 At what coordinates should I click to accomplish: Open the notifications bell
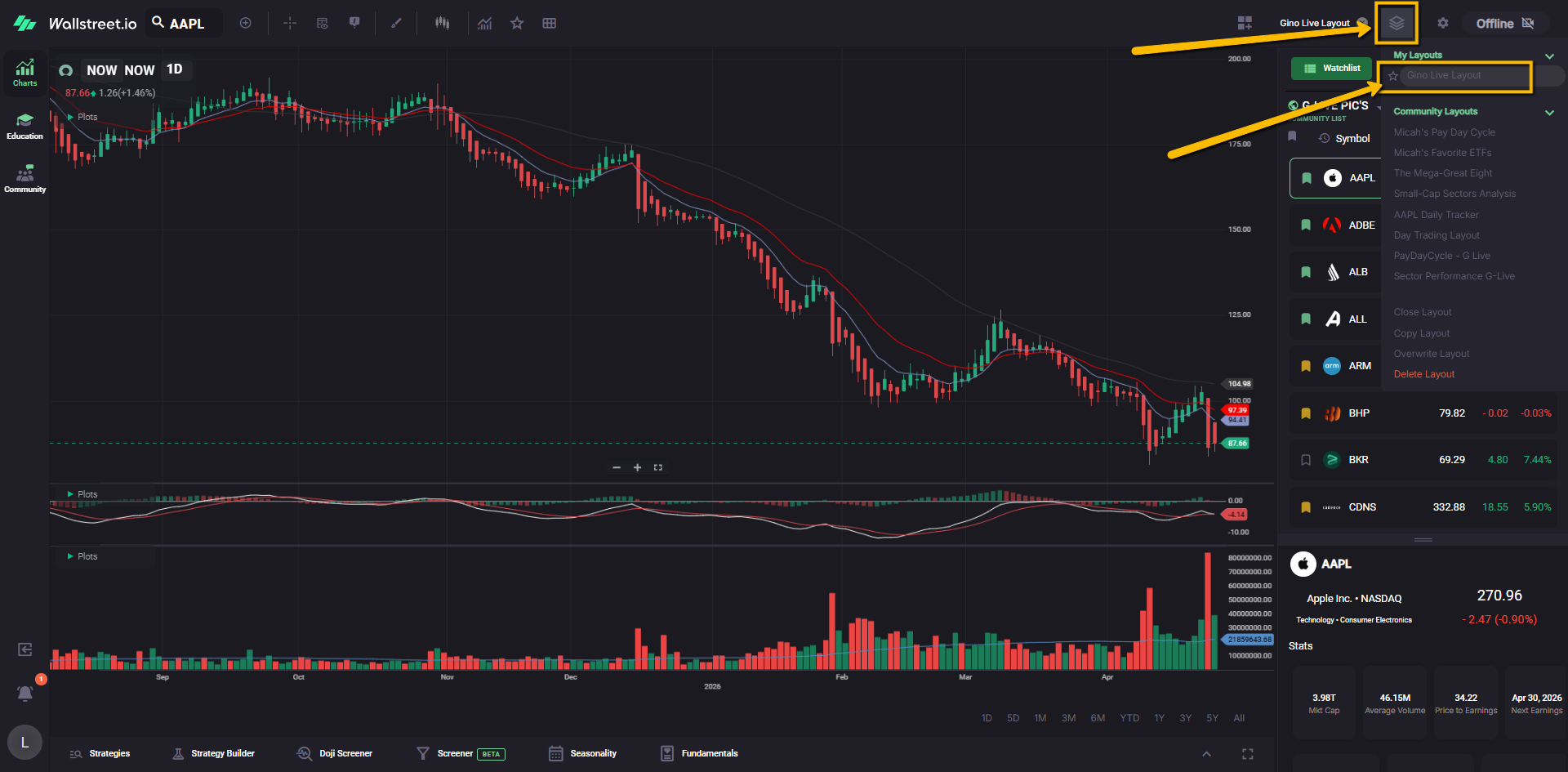tap(25, 694)
